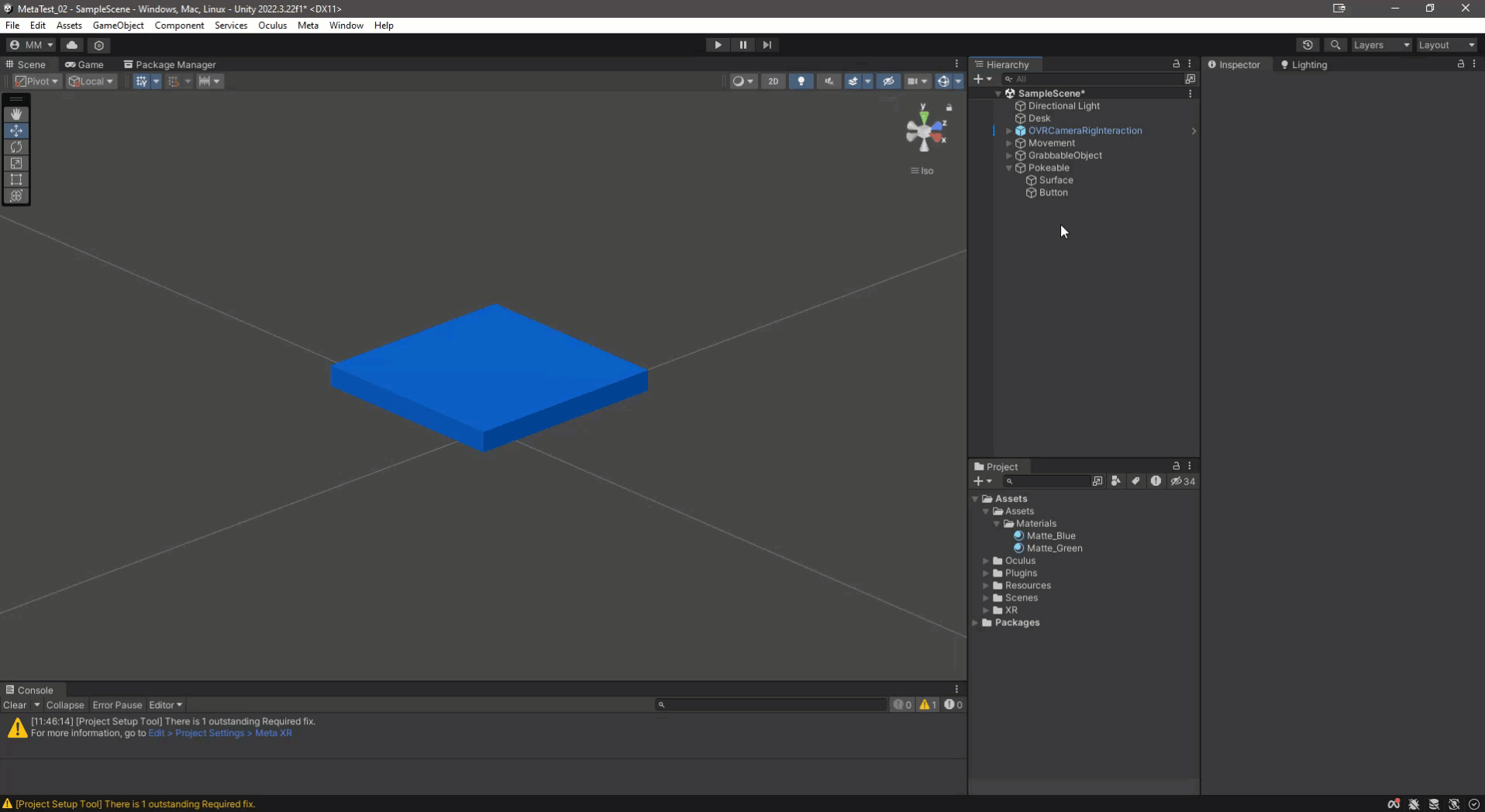Select the Rotate tool
The height and width of the screenshot is (812, 1485).
(16, 147)
